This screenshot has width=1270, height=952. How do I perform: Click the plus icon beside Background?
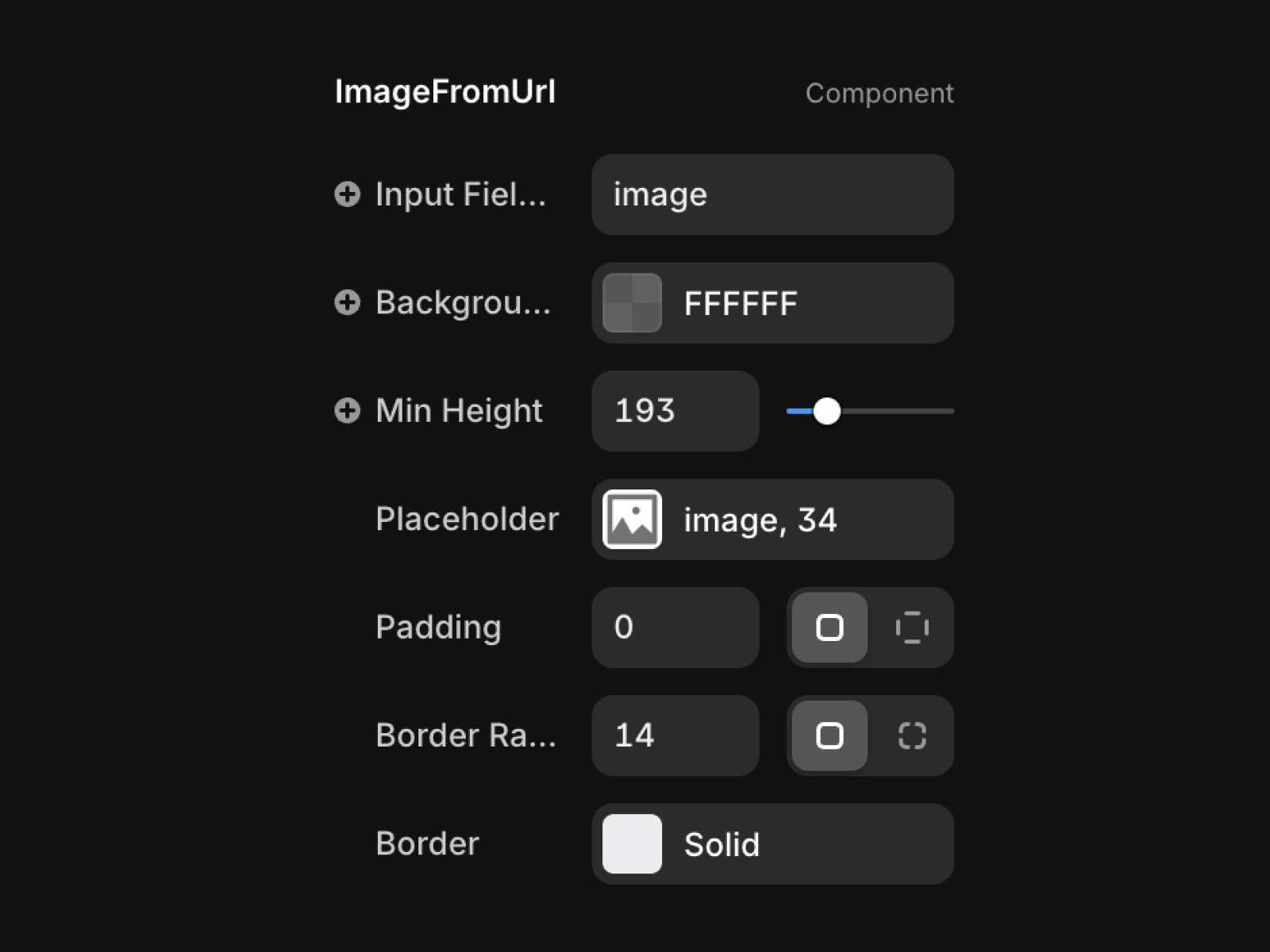[347, 302]
